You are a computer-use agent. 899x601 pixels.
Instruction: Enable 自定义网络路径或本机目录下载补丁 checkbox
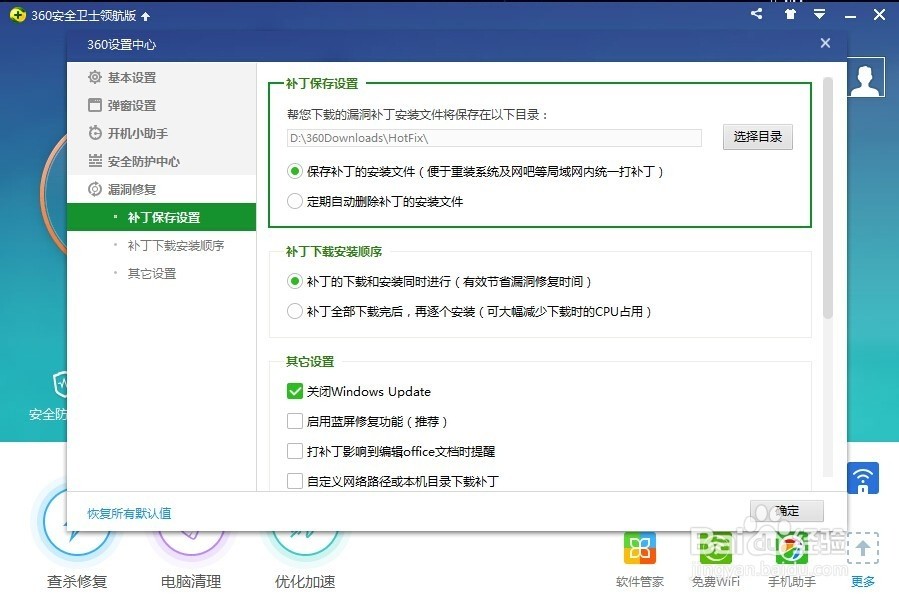pyautogui.click(x=295, y=481)
